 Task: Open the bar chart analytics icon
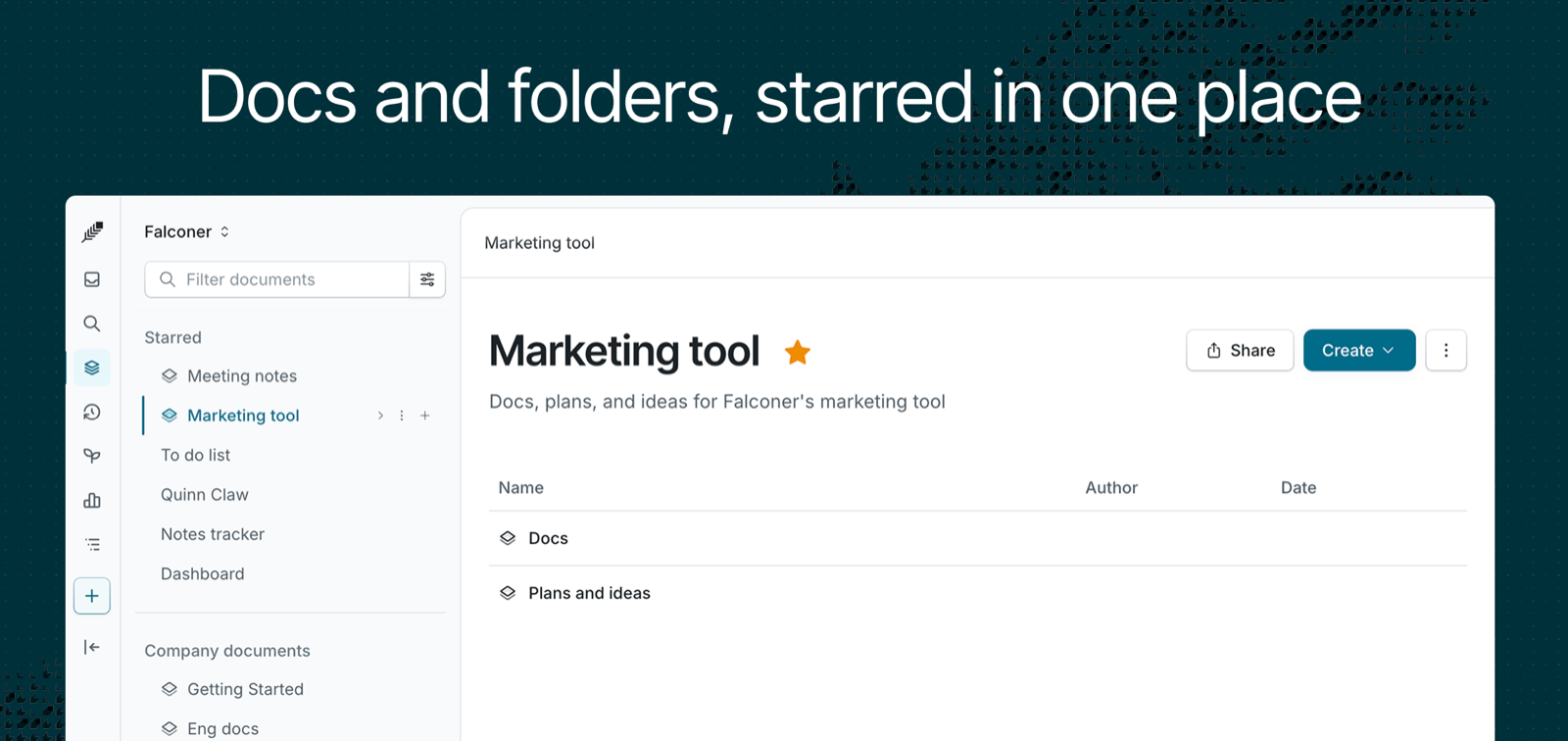[x=92, y=500]
